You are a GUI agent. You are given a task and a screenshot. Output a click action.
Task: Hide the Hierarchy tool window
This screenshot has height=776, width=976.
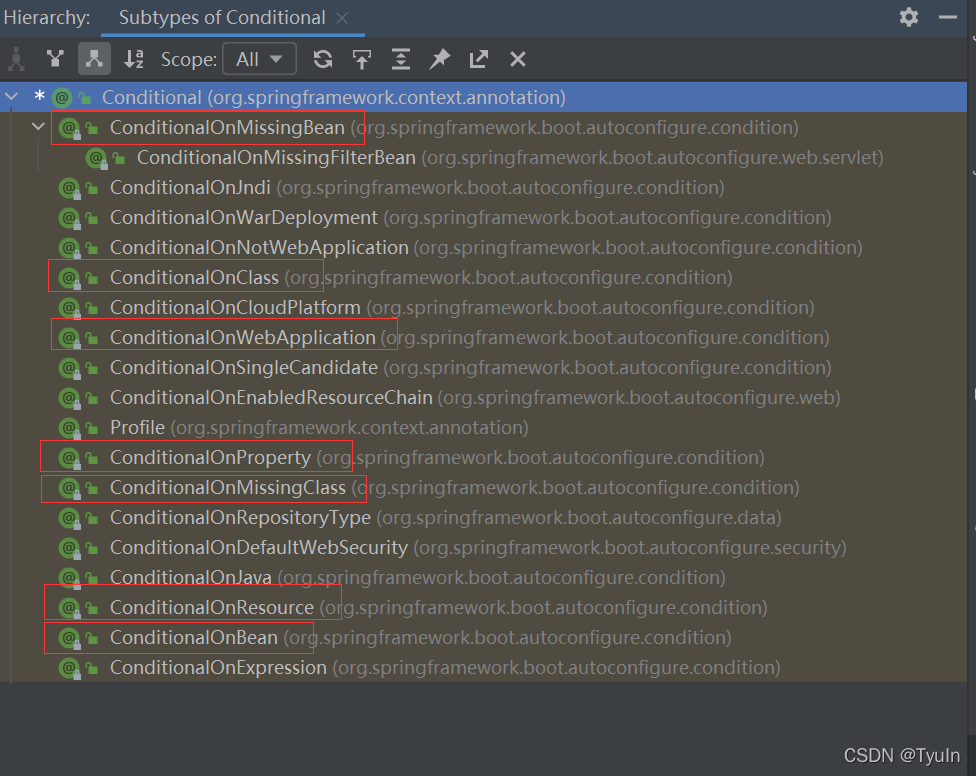point(947,17)
